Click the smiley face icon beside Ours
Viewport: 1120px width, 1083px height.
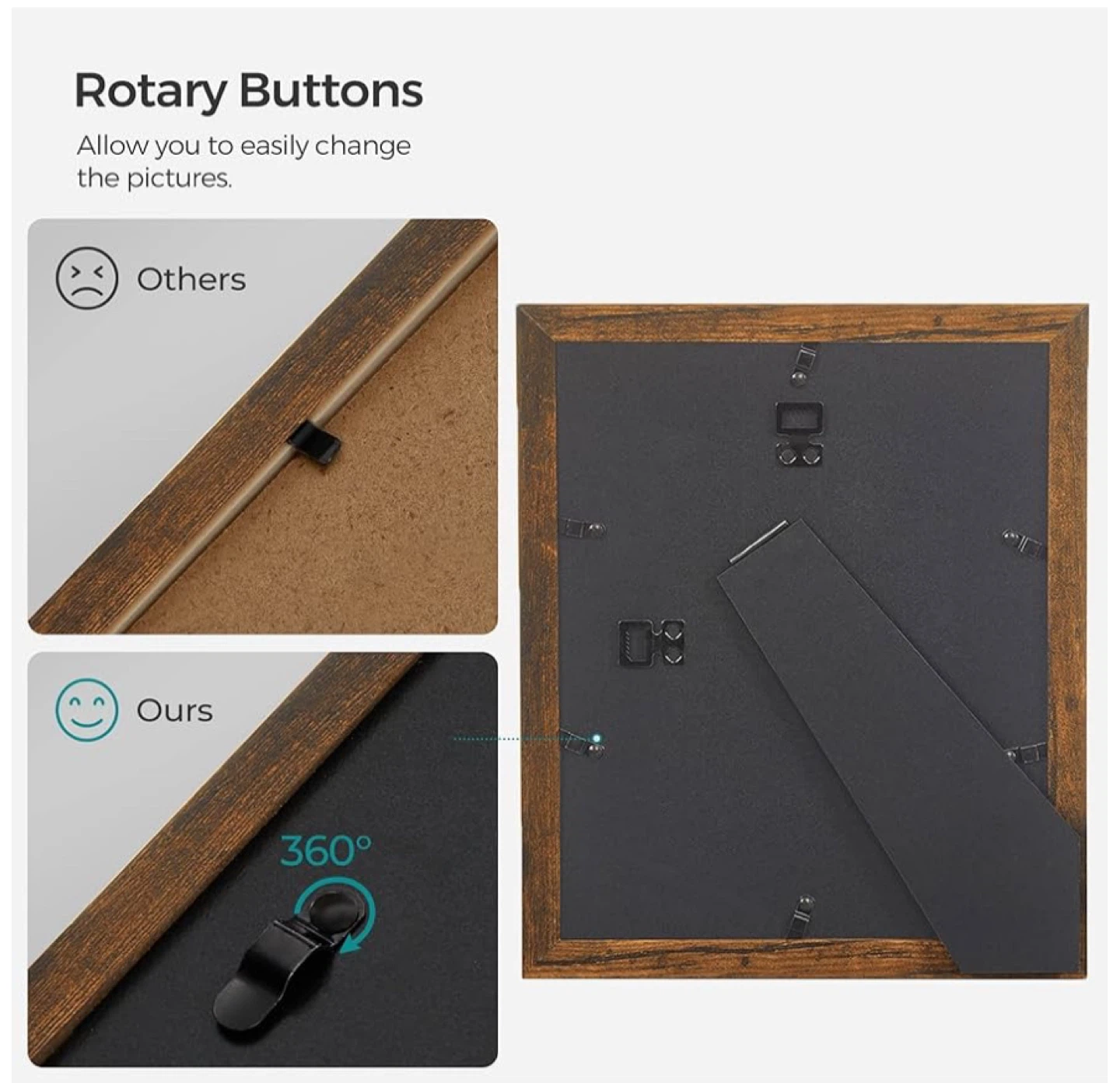[86, 709]
